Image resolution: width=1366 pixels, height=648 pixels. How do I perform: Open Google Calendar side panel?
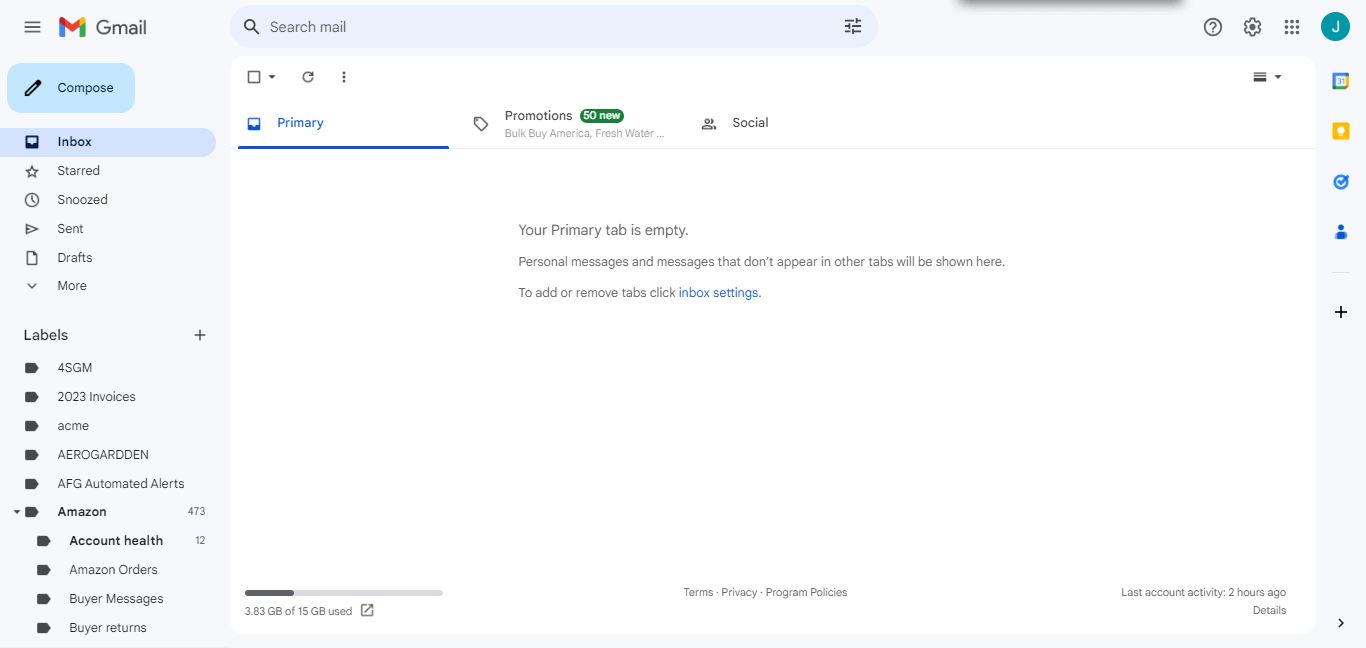pos(1341,81)
